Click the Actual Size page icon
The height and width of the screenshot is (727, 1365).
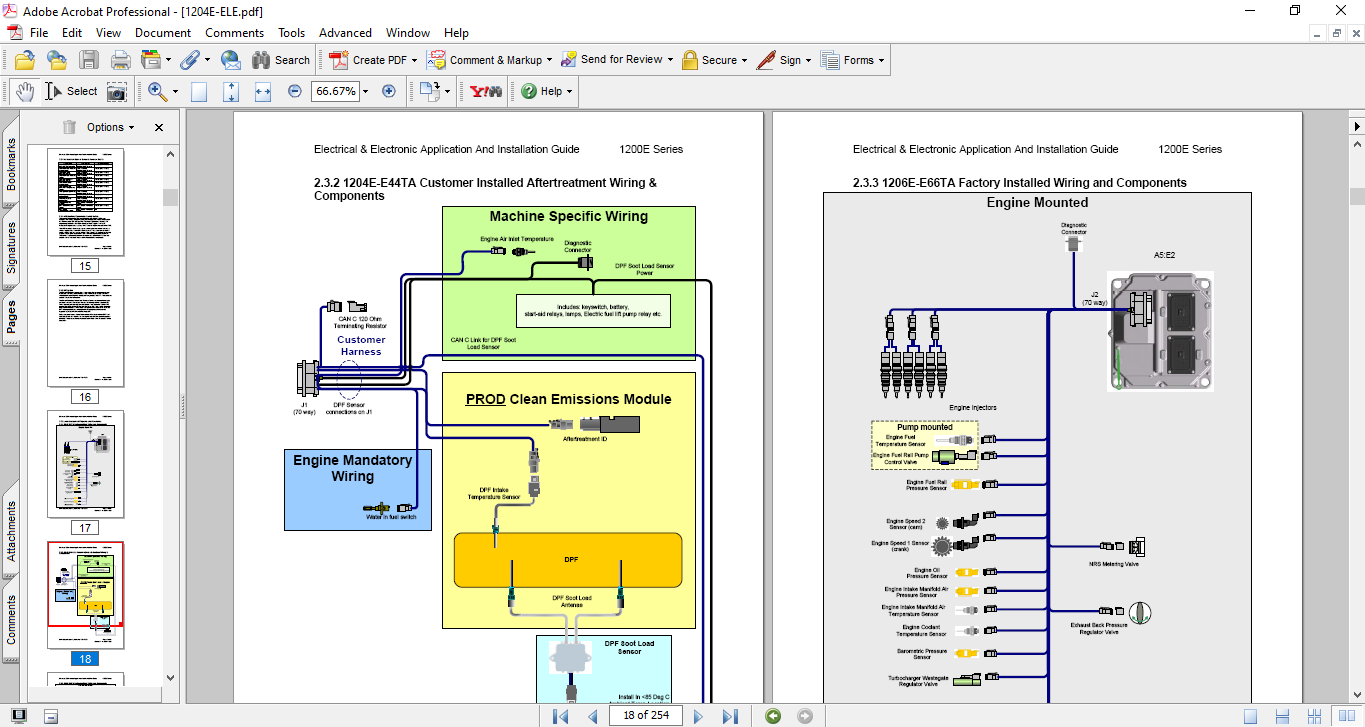tap(199, 91)
